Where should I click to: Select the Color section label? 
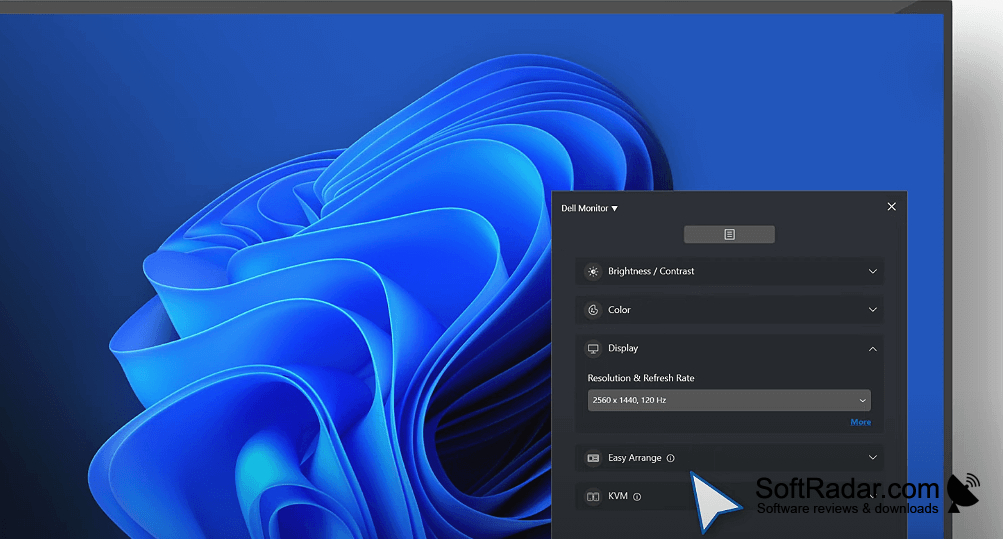click(x=619, y=309)
